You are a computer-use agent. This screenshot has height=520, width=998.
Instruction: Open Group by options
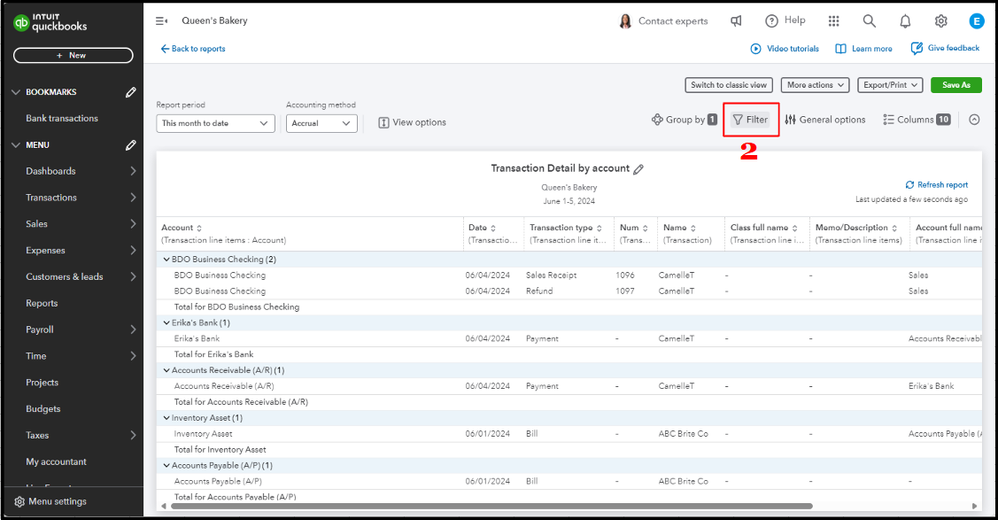[x=684, y=120]
